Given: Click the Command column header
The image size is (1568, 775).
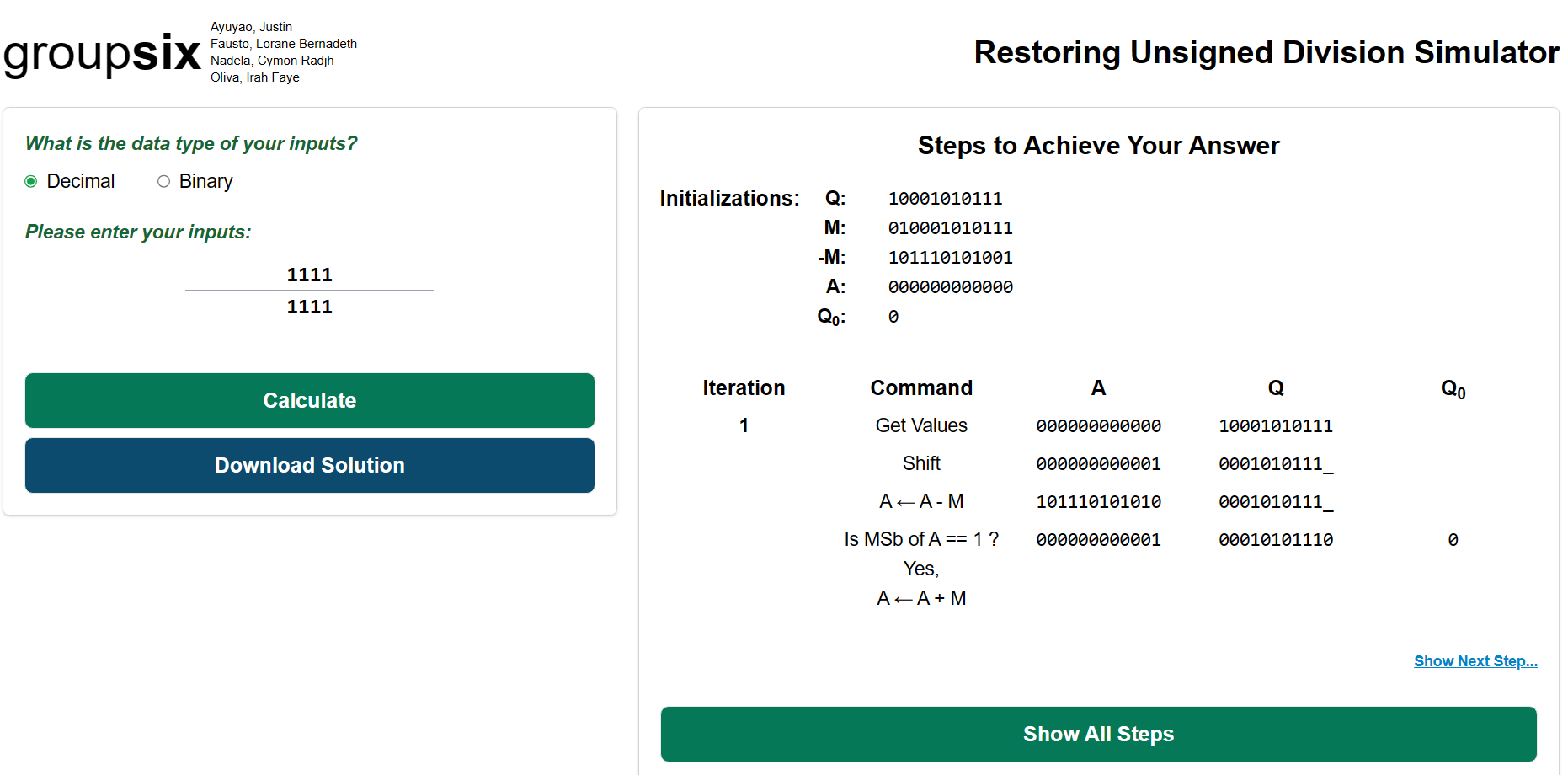Looking at the screenshot, I should pos(921,387).
